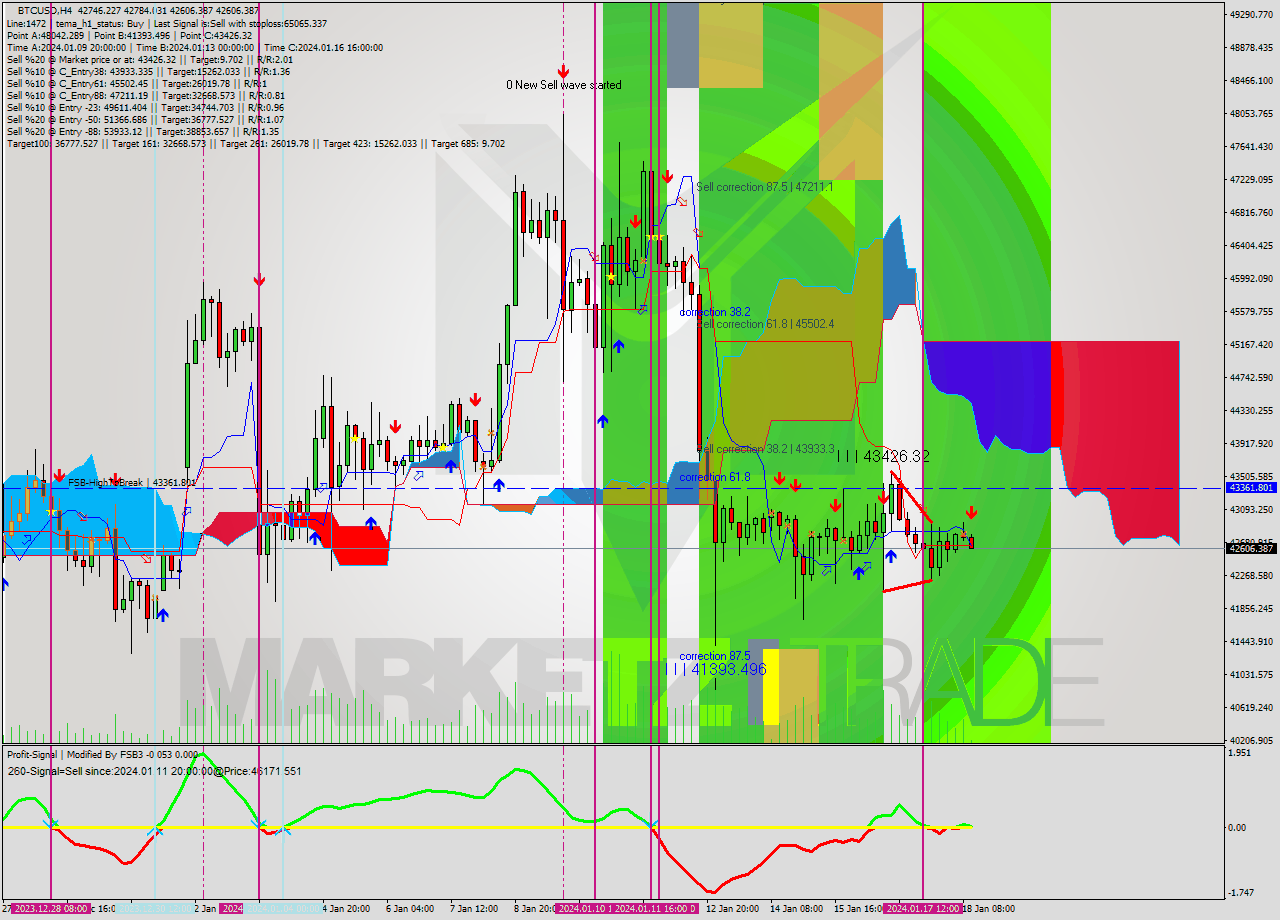Click the '18 Jan 08:00' time axis label
Viewport: 1280px width, 920px height.
[x=988, y=909]
